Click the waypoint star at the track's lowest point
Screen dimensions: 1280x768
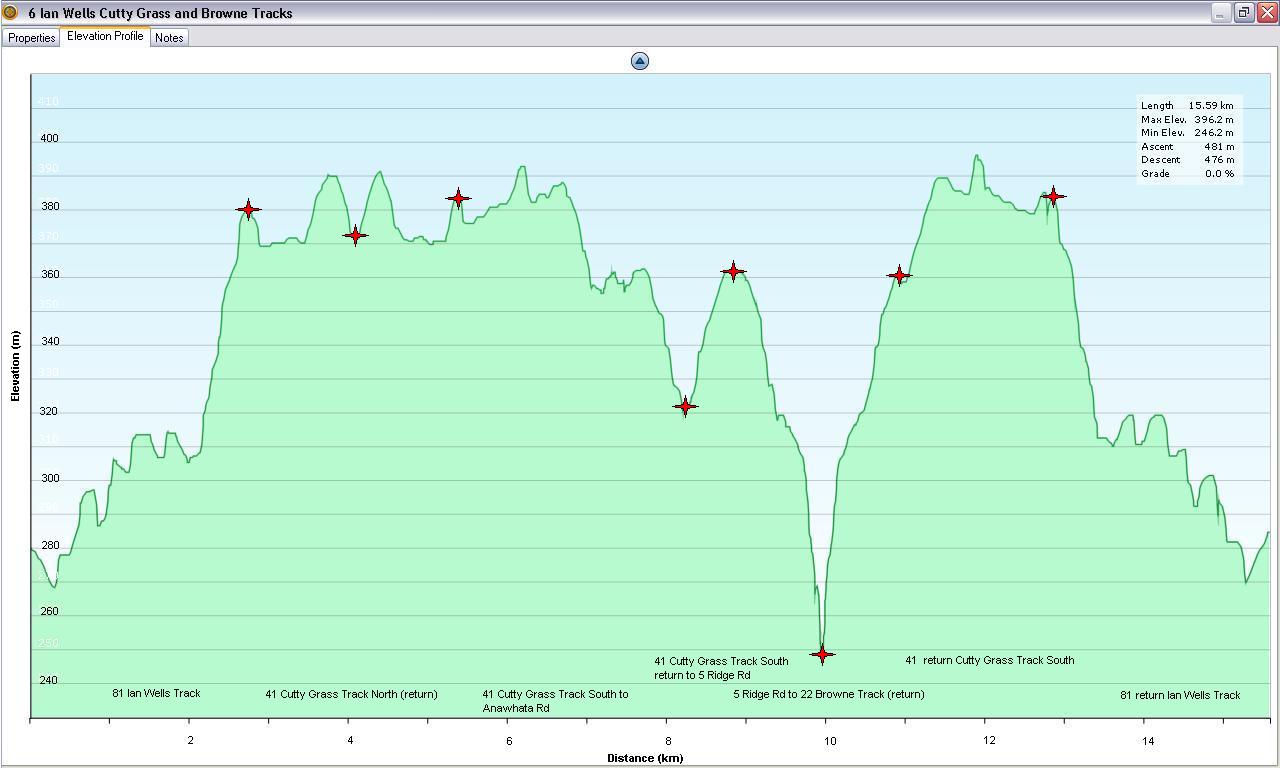click(x=822, y=654)
